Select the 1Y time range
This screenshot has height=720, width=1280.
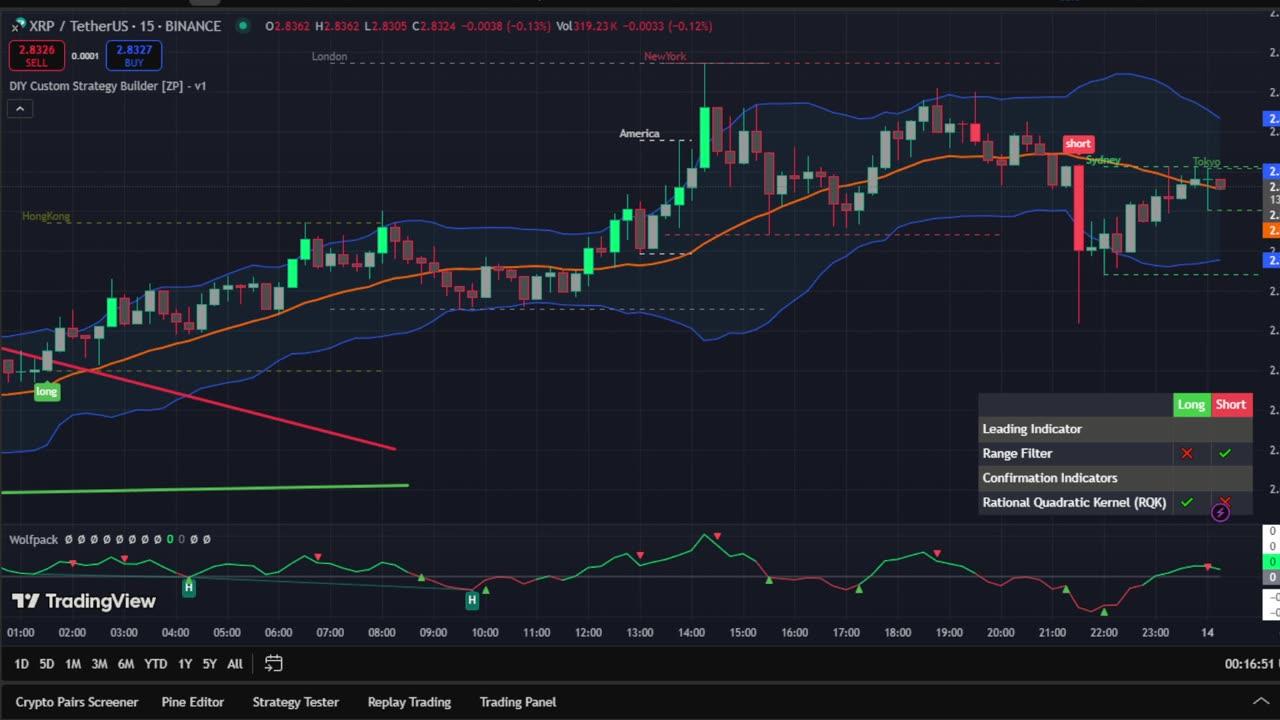185,664
